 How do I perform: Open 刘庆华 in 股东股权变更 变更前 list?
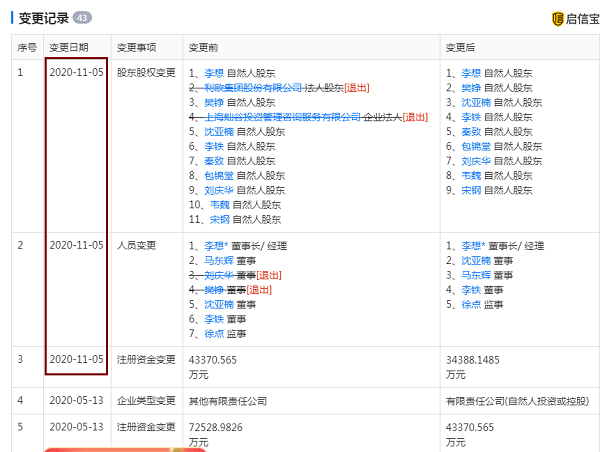click(219, 190)
